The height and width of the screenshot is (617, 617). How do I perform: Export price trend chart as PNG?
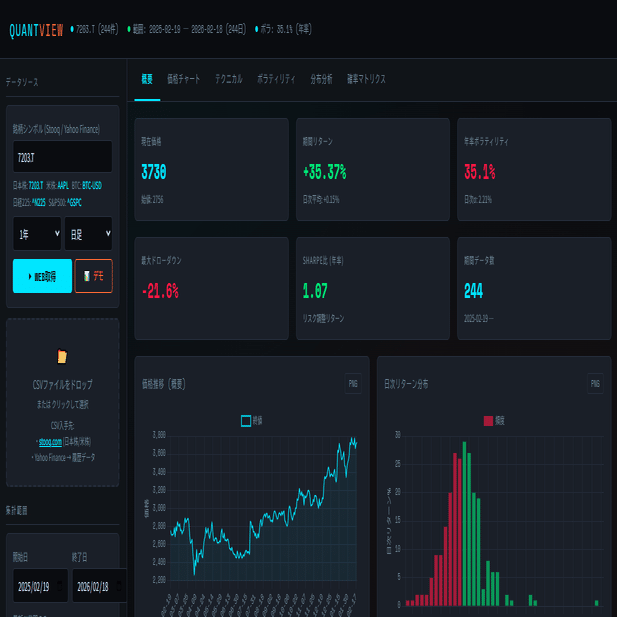tap(353, 384)
